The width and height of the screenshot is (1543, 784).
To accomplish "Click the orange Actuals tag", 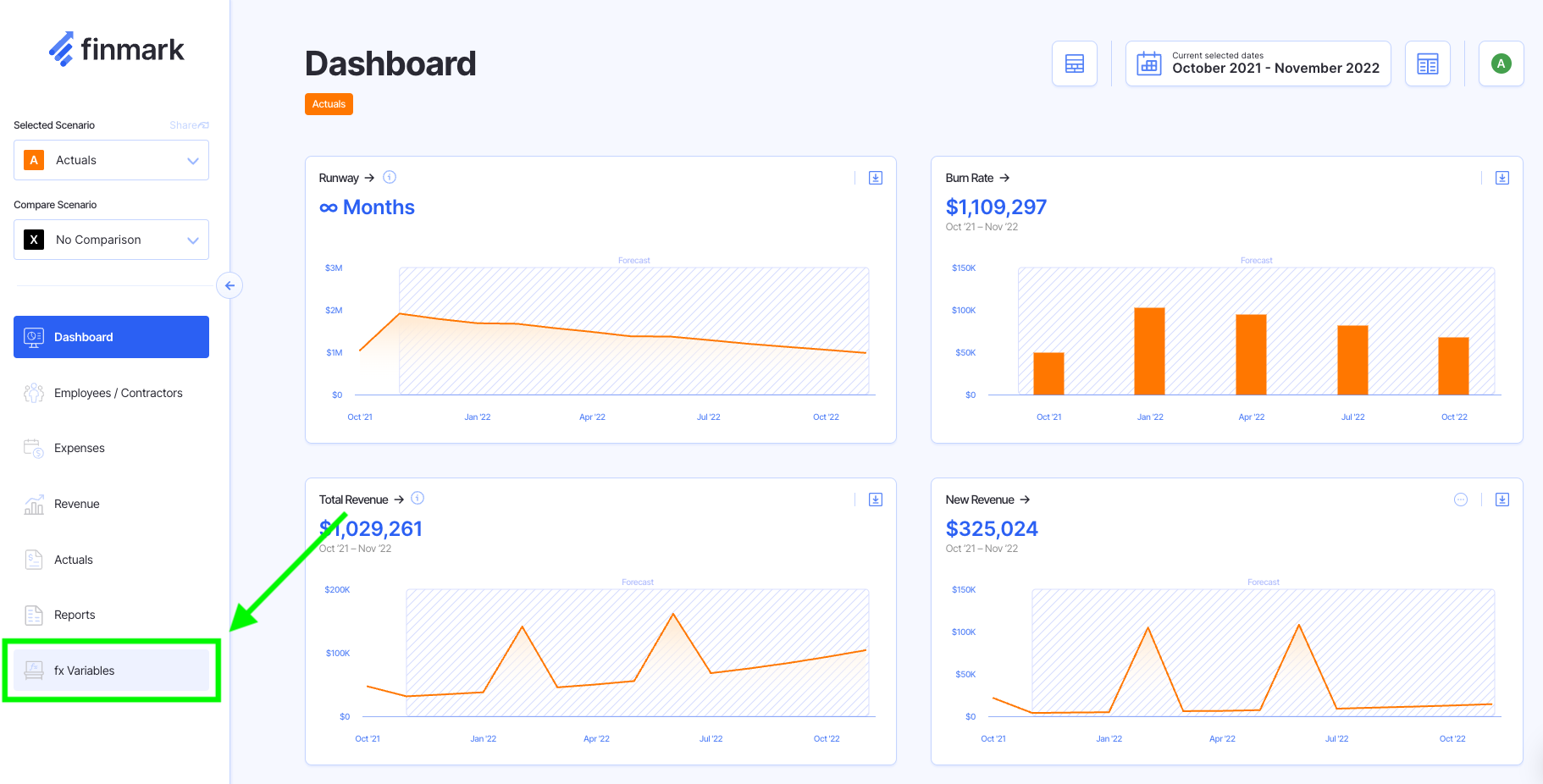I will (329, 104).
